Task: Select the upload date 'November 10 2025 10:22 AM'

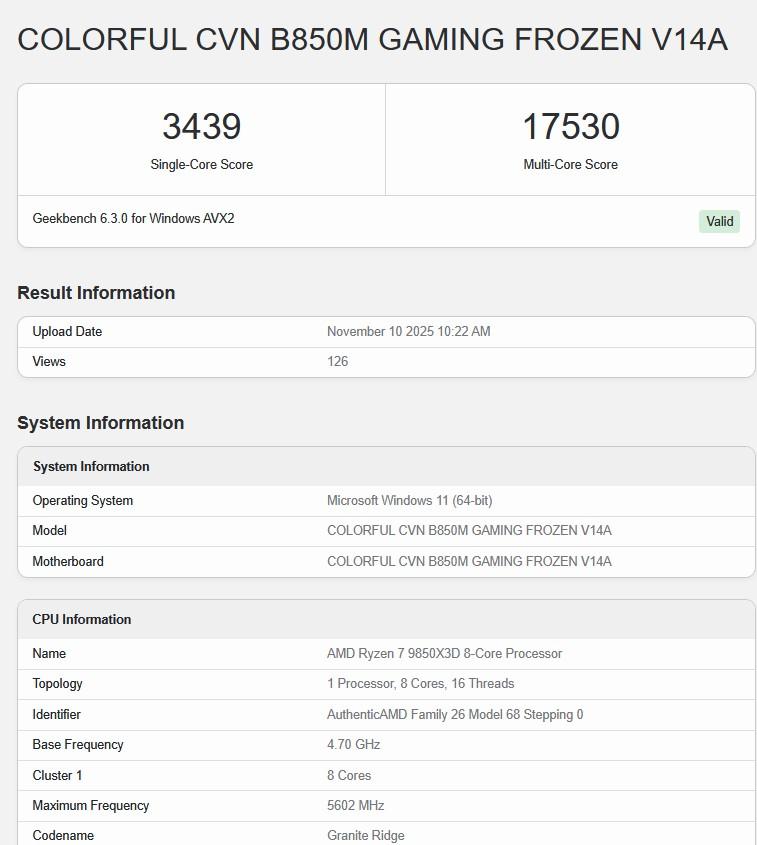Action: (x=408, y=331)
